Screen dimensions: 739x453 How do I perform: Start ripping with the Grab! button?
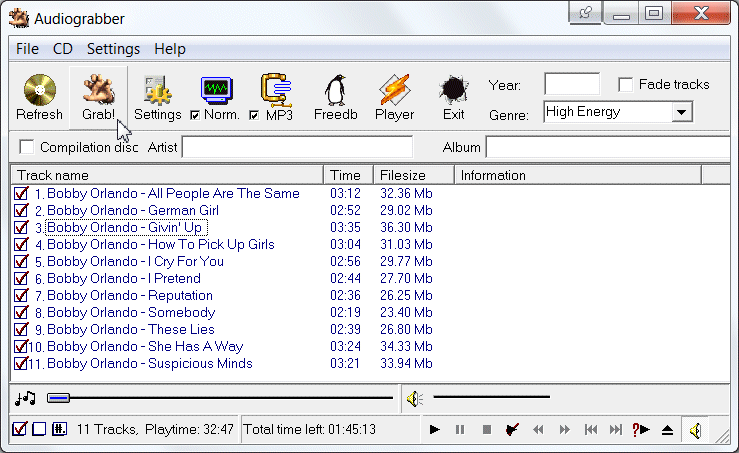pos(99,98)
